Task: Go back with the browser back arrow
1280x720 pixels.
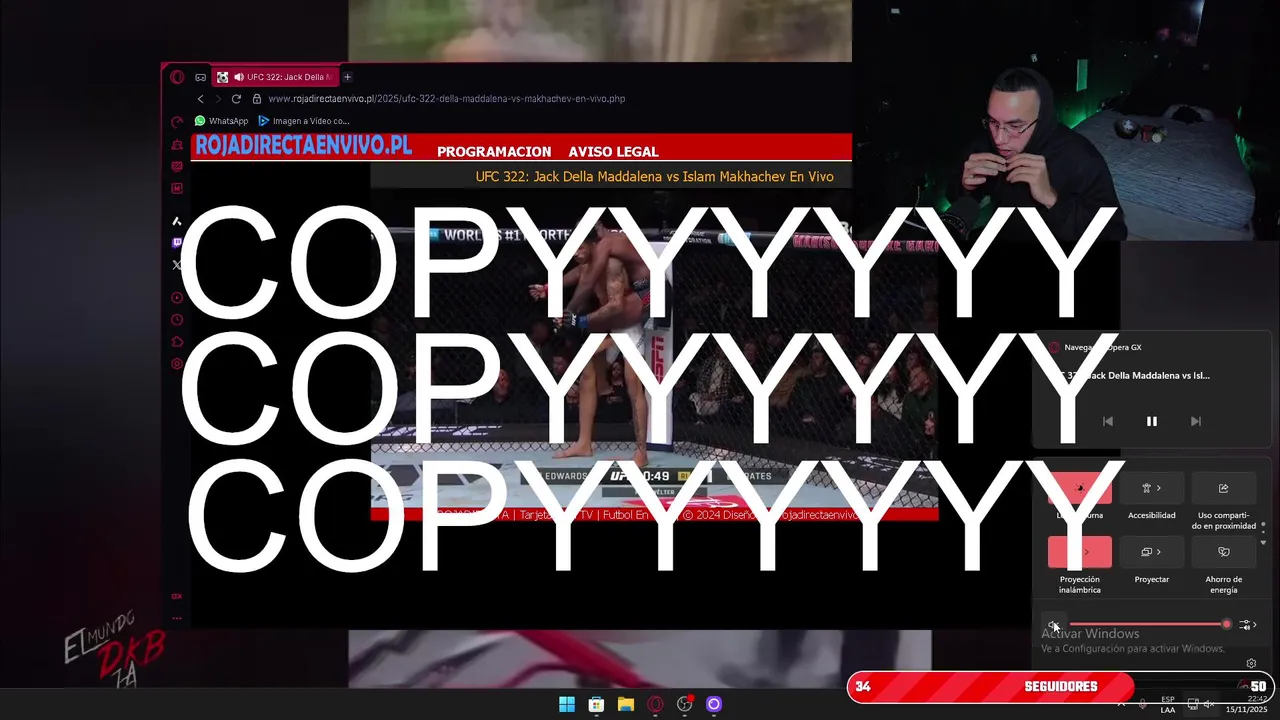Action: [x=200, y=99]
